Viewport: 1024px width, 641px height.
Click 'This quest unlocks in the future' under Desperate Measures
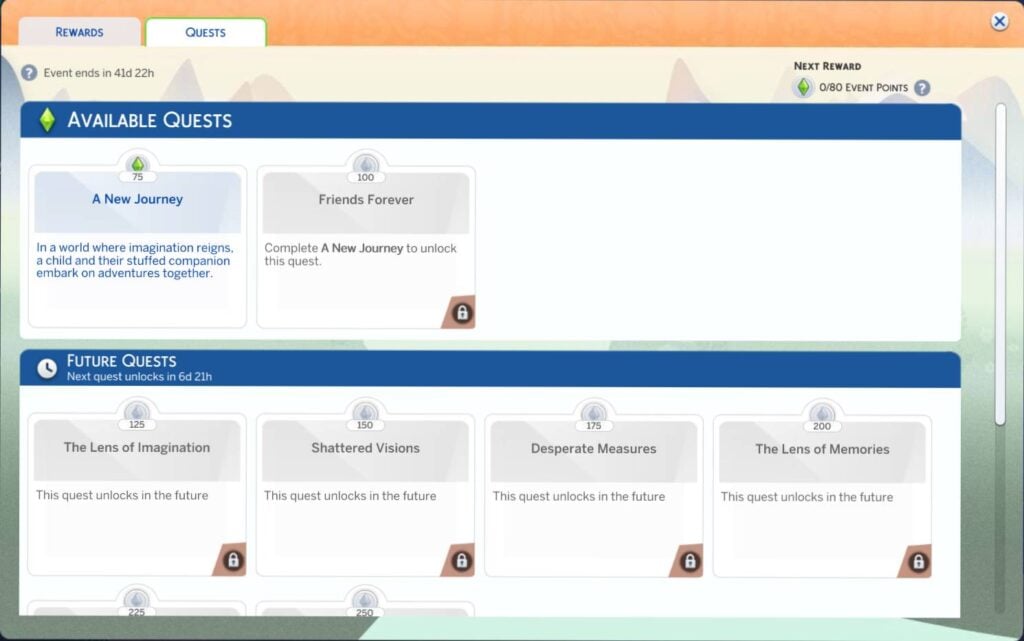(x=579, y=497)
